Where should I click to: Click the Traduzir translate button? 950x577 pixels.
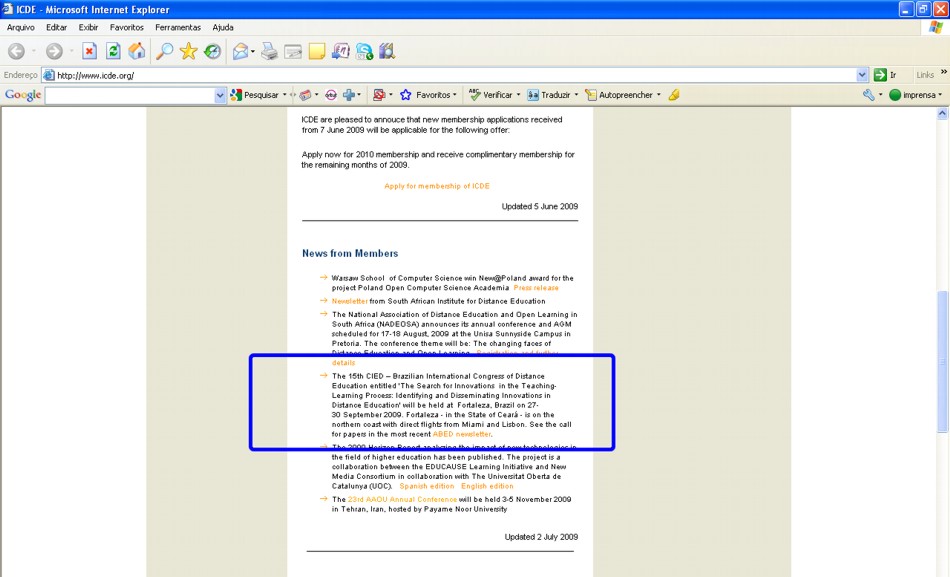549,95
